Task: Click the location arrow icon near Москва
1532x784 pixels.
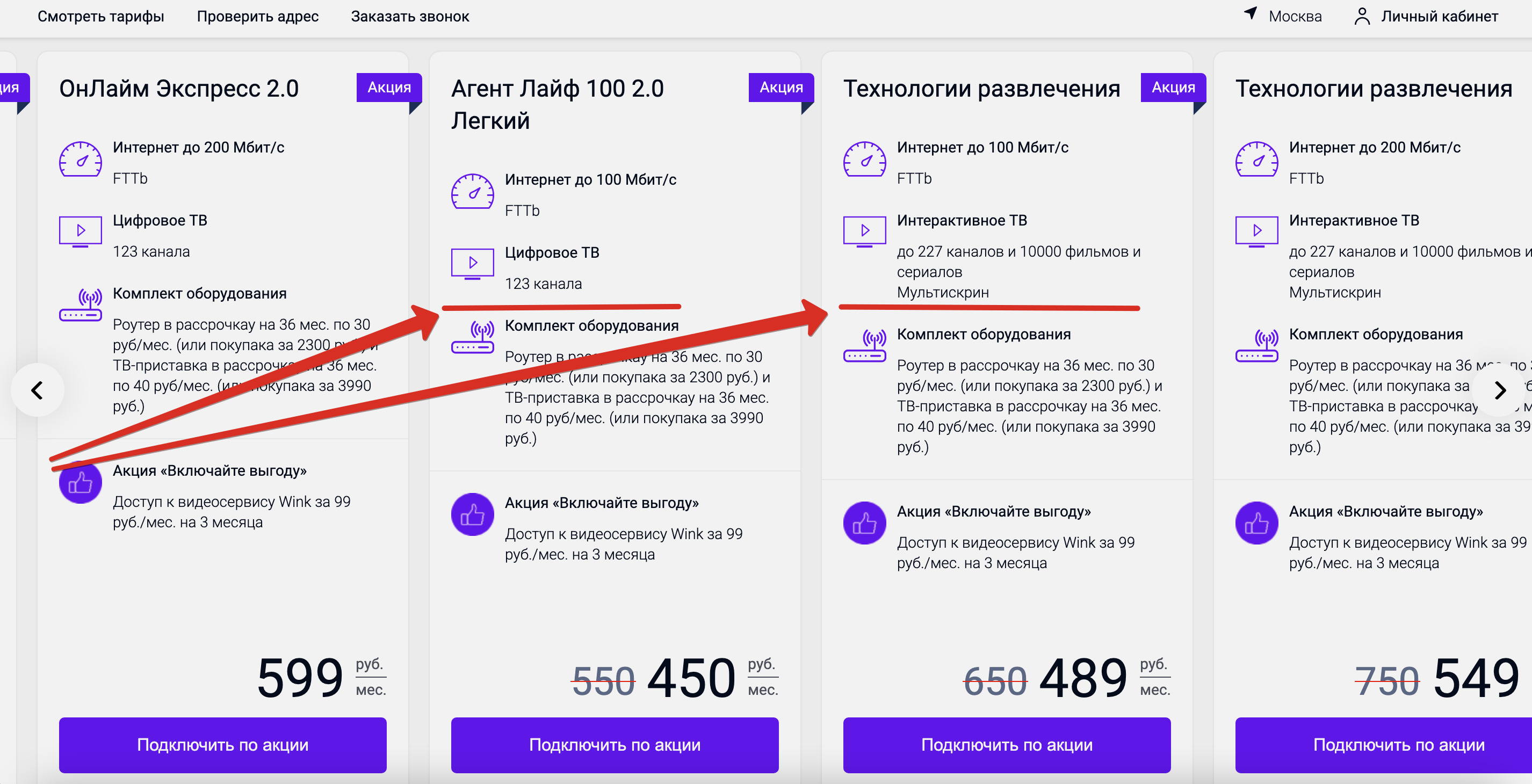Action: pyautogui.click(x=1251, y=13)
